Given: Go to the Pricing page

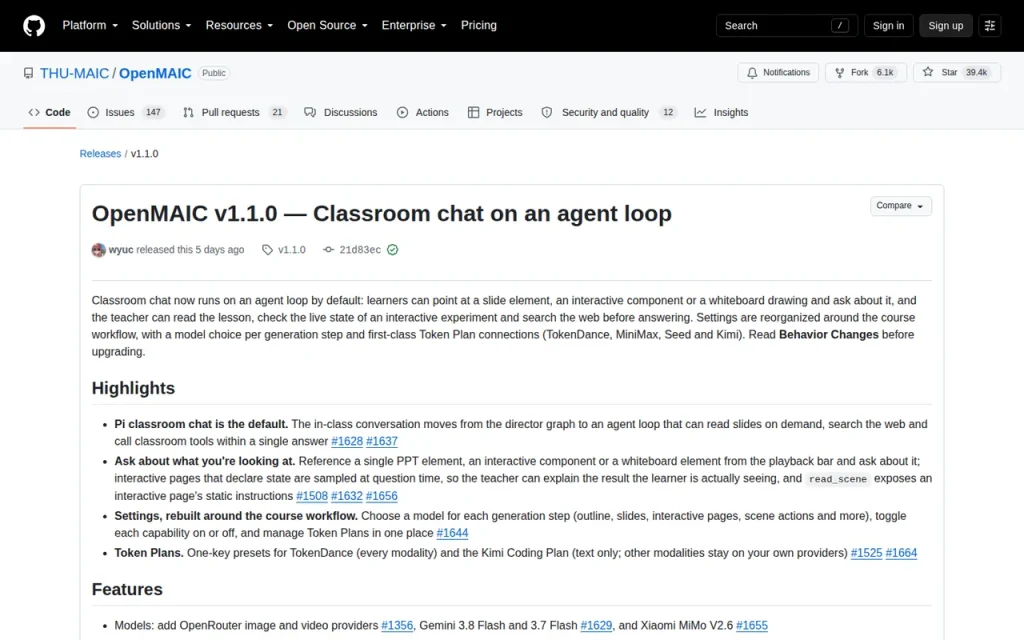Looking at the screenshot, I should click(x=479, y=25).
